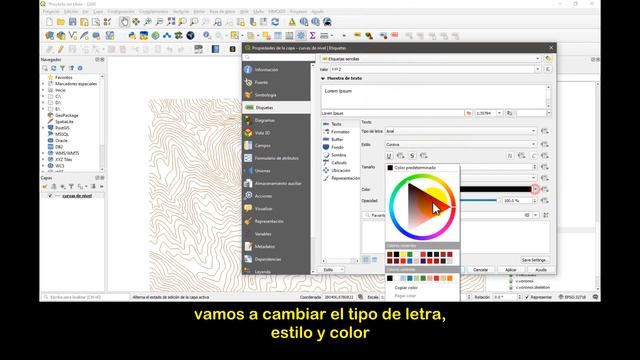Screen dimensions: 640x360
Task: Choose Color predeterminado in color popup
Action: [422, 168]
